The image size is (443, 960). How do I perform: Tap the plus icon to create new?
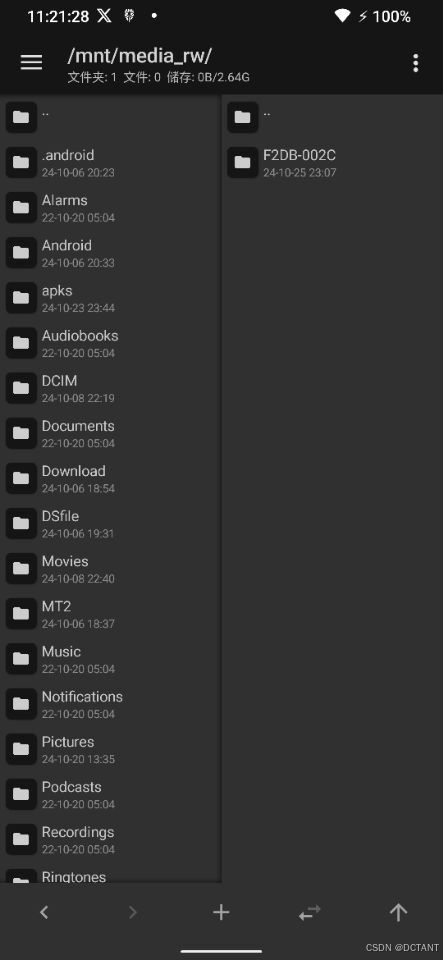pos(221,912)
